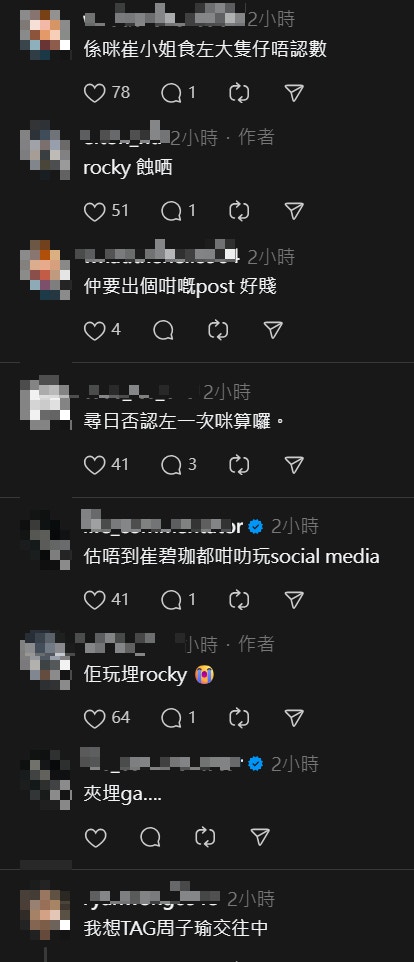Like the '佢玩埋rocky' comment
The width and height of the screenshot is (414, 962).
94,717
